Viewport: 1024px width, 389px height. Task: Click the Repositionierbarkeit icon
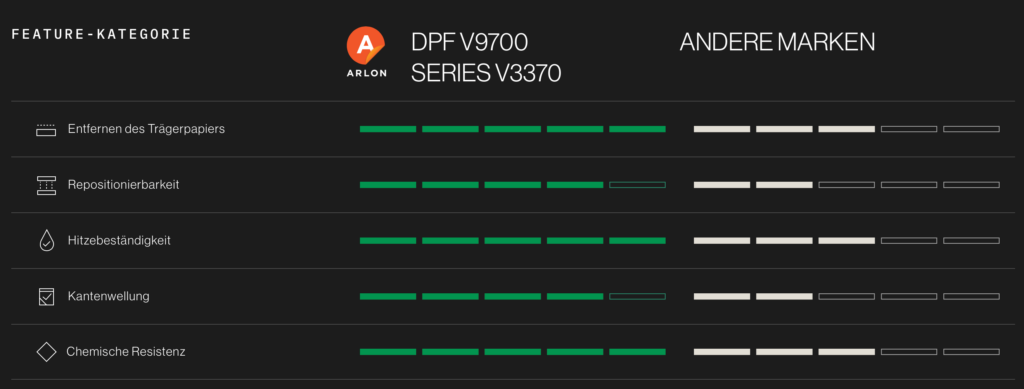46,185
